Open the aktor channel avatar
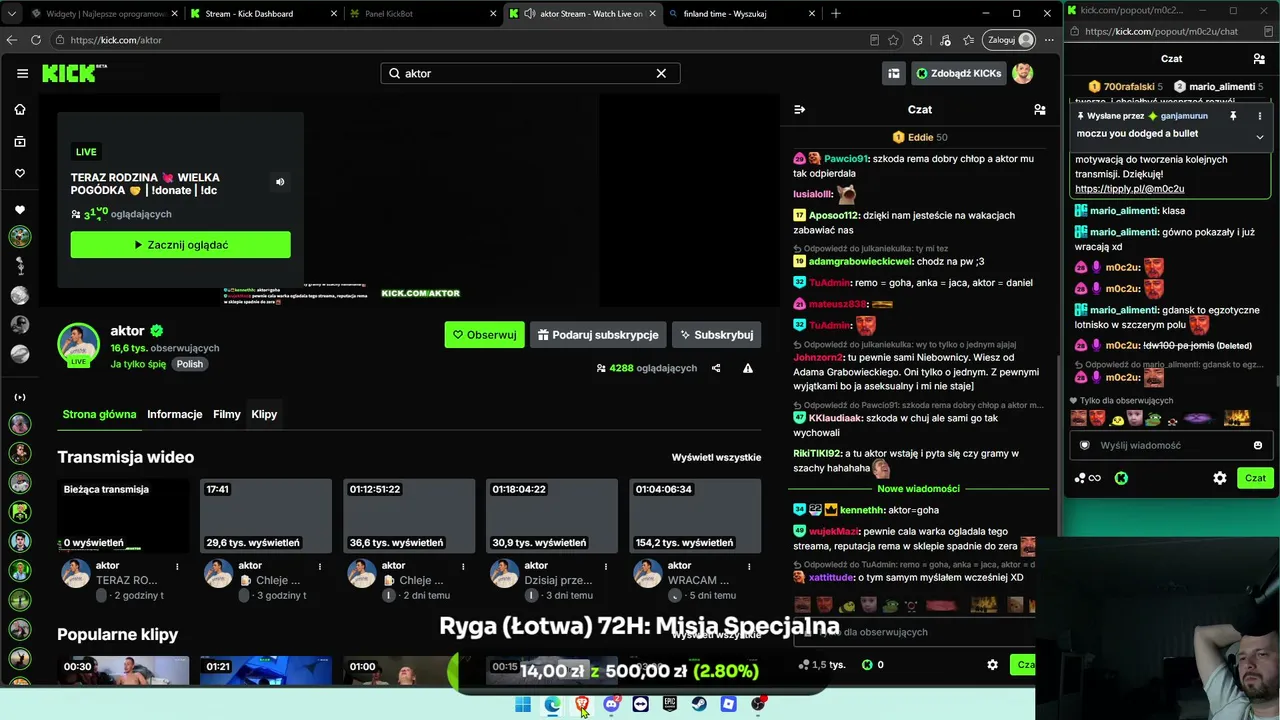Image resolution: width=1280 pixels, height=720 pixels. tap(78, 345)
